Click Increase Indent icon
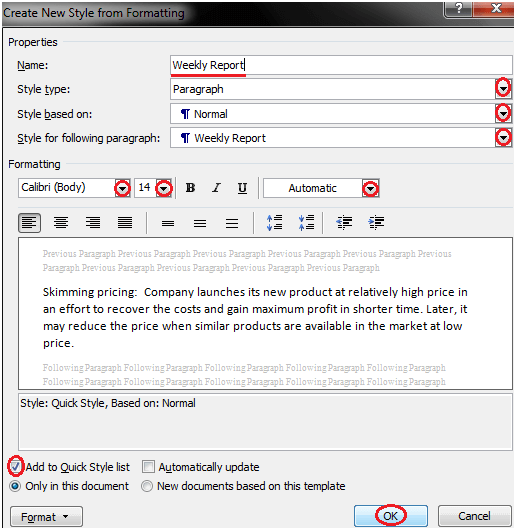Screen dimensions: 516x530 coord(376,223)
